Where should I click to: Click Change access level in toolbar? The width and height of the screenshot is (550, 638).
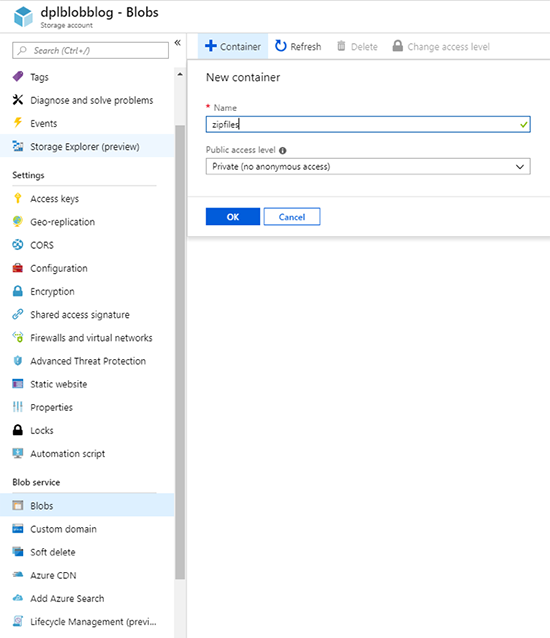point(441,46)
